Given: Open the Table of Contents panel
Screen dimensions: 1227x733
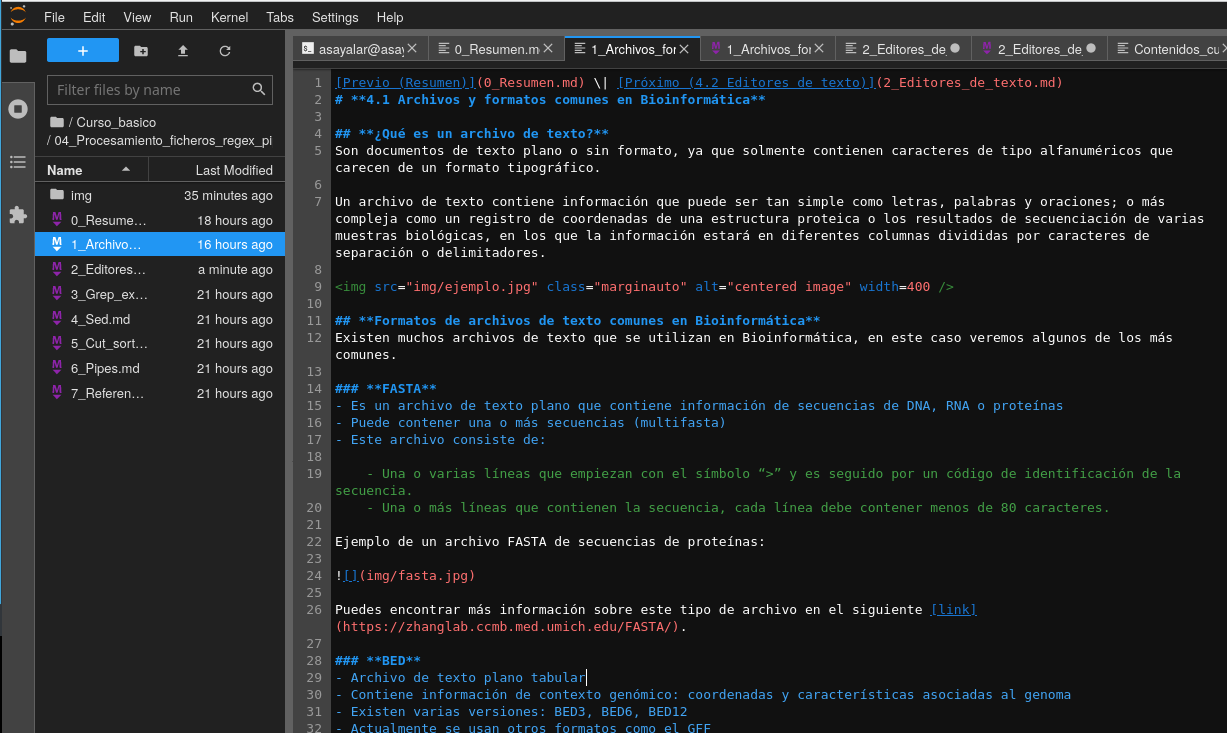Looking at the screenshot, I should [x=17, y=161].
